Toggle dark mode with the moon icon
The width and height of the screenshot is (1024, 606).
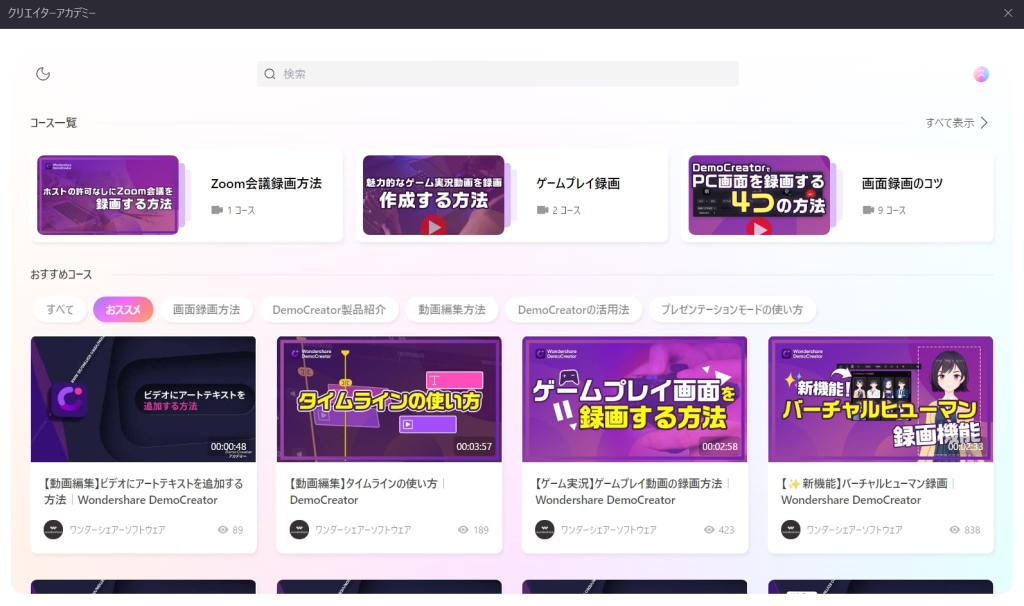click(x=43, y=74)
